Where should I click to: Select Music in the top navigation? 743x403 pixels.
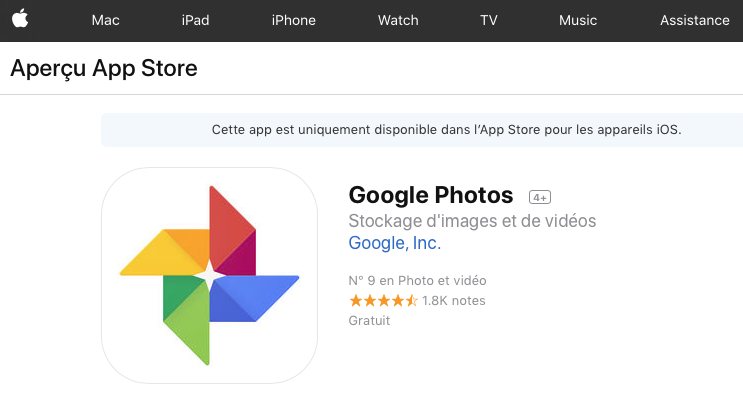(578, 20)
